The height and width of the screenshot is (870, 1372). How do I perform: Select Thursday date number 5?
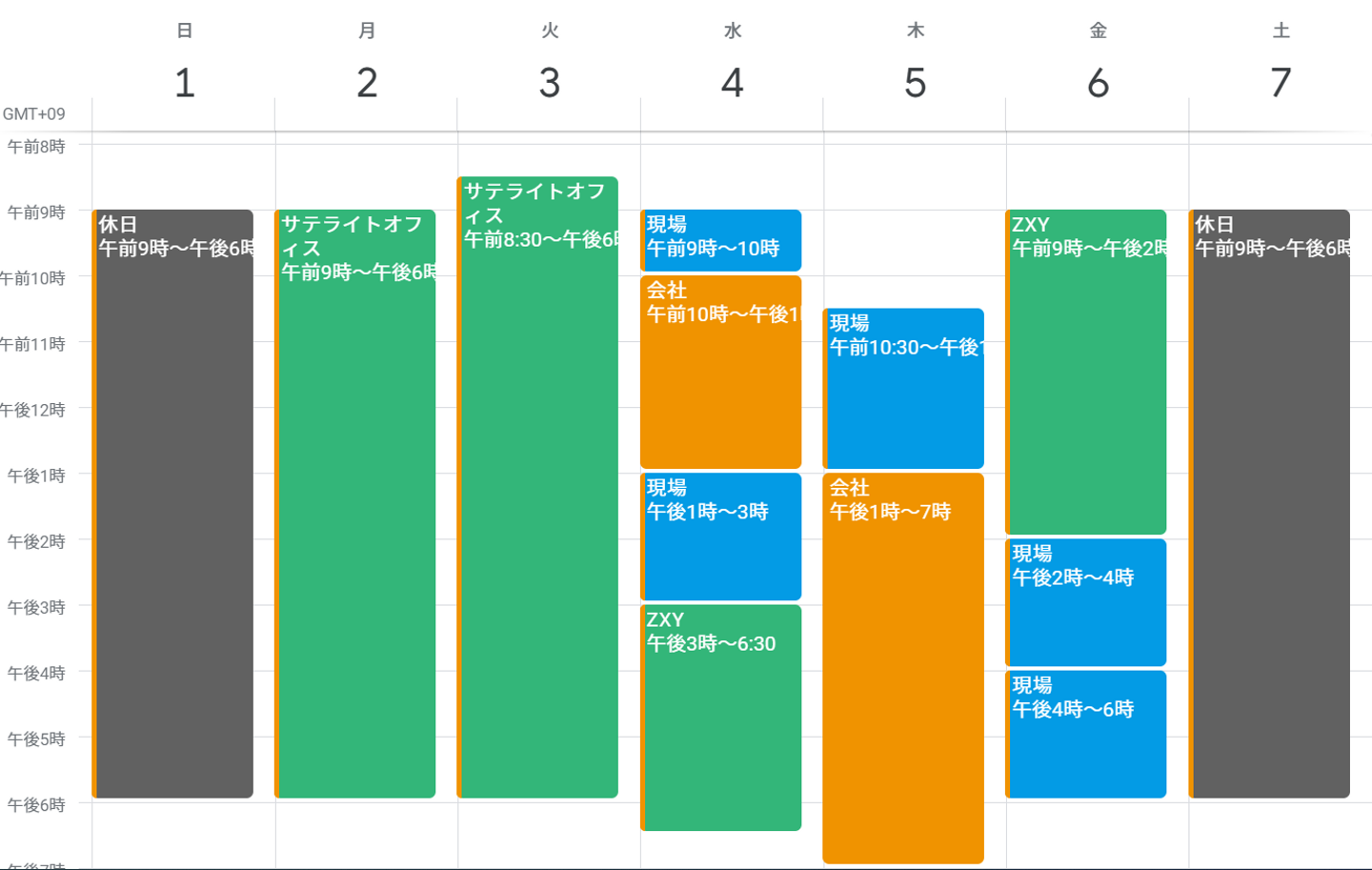915,84
